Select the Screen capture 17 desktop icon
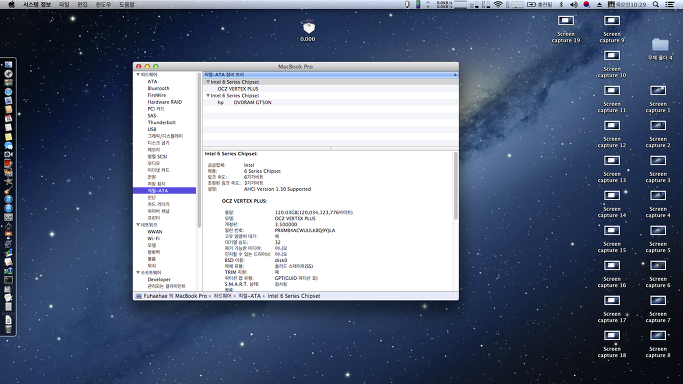Image resolution: width=683 pixels, height=384 pixels. tap(612, 300)
